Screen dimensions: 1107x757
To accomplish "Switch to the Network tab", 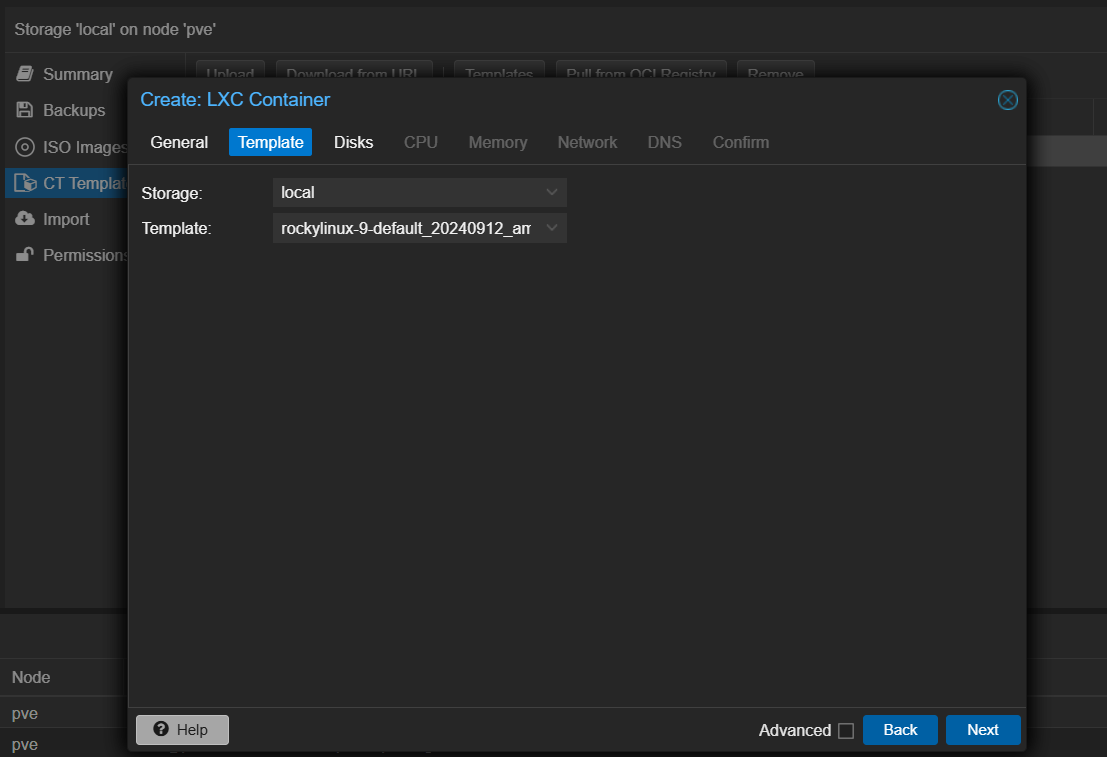I will coord(587,142).
